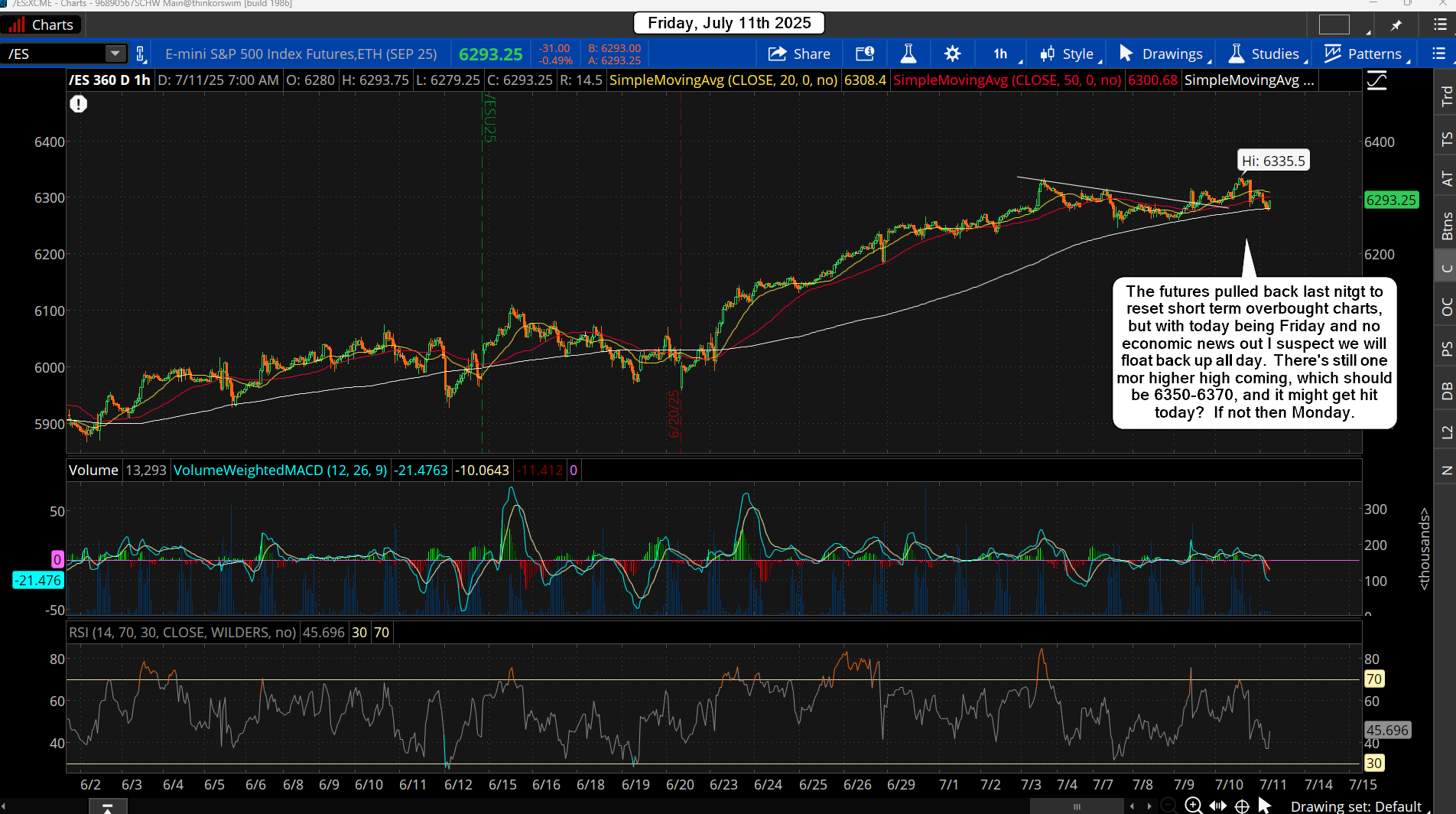Open the Patterns menu
This screenshot has height=814, width=1456.
(1367, 54)
